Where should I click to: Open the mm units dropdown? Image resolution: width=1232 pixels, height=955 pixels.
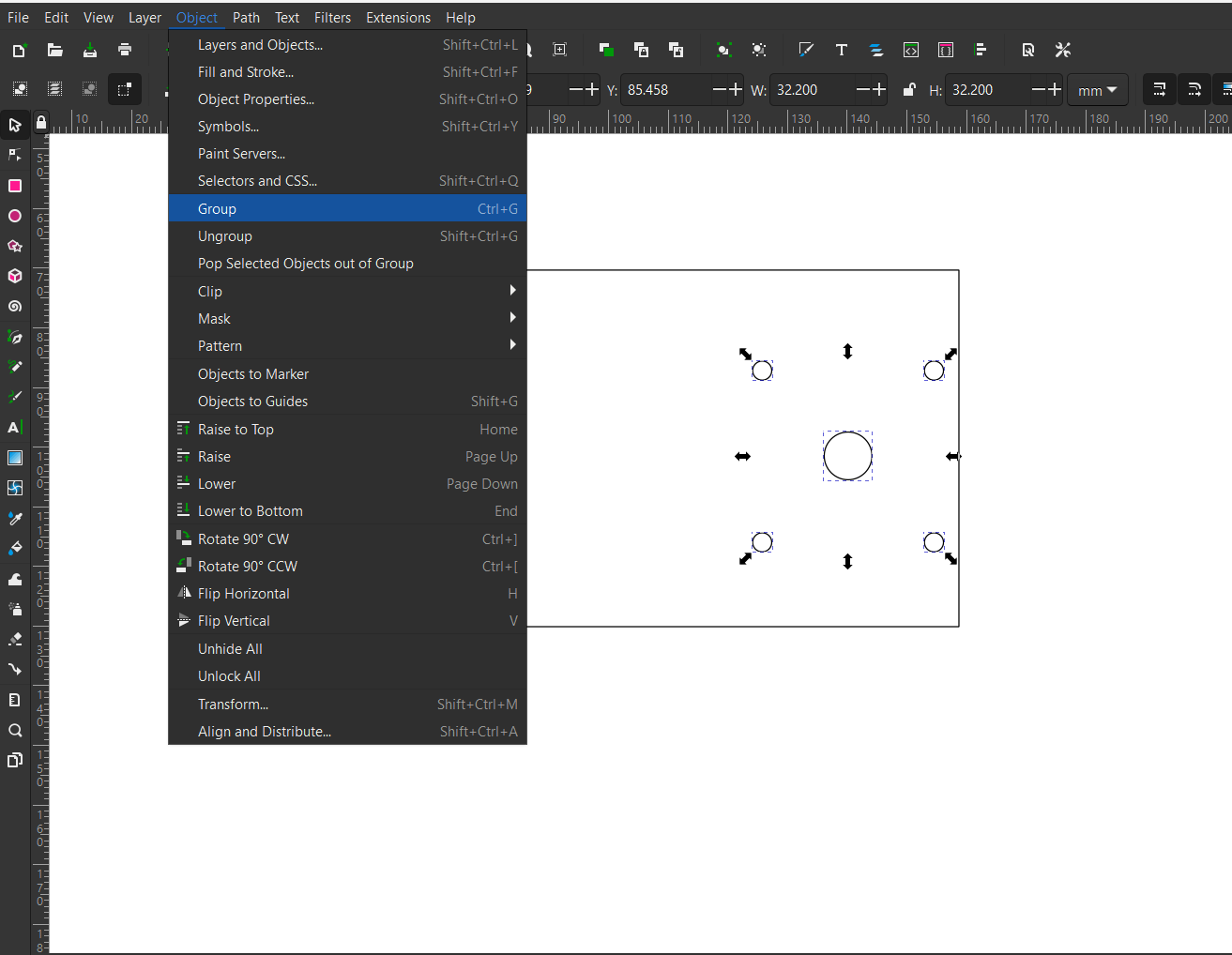[x=1098, y=90]
